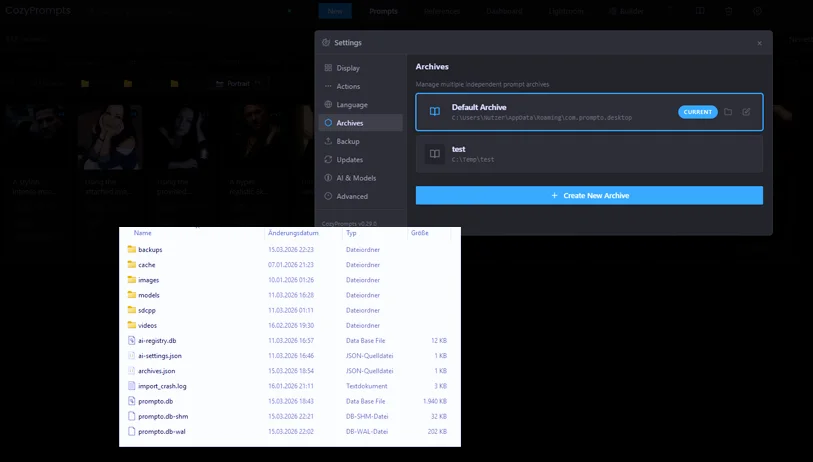813x462 pixels.
Task: Click the book icon of the test archive
Action: [x=434, y=154]
